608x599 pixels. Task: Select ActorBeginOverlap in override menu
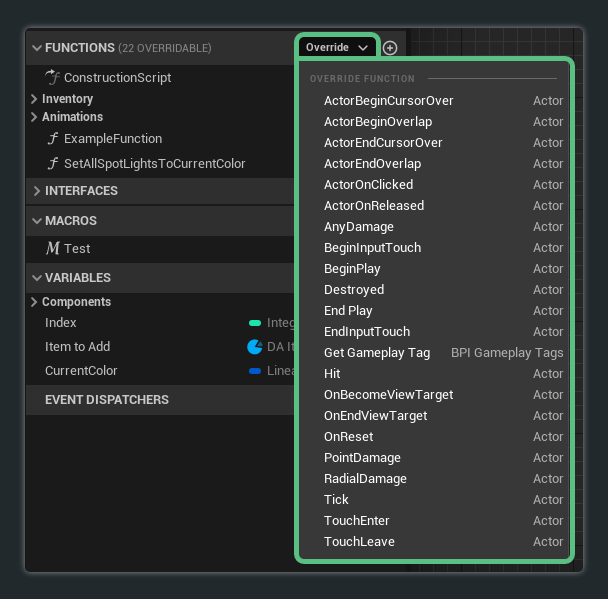point(378,122)
